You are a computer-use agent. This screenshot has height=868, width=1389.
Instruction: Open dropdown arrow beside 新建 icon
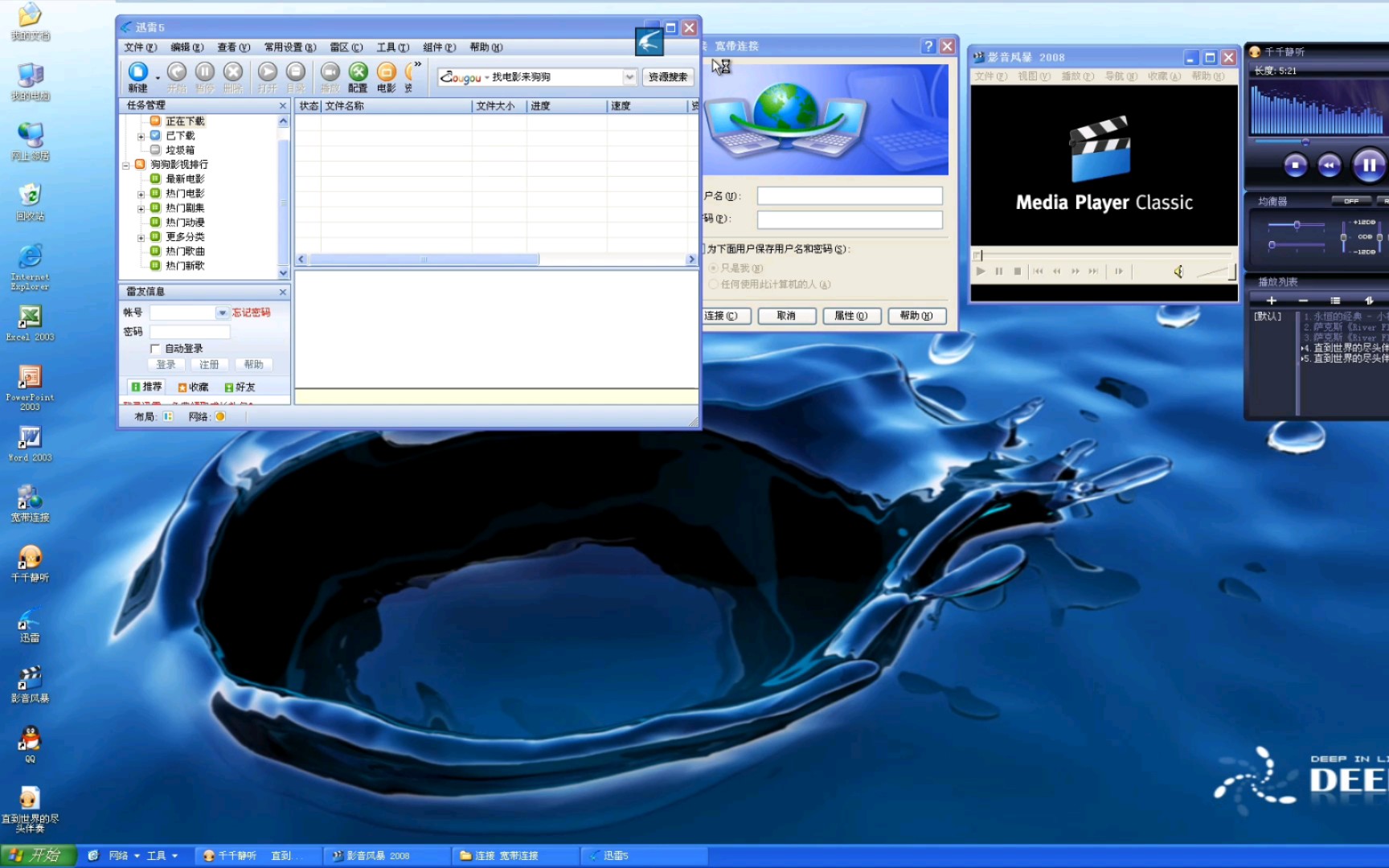pos(158,78)
